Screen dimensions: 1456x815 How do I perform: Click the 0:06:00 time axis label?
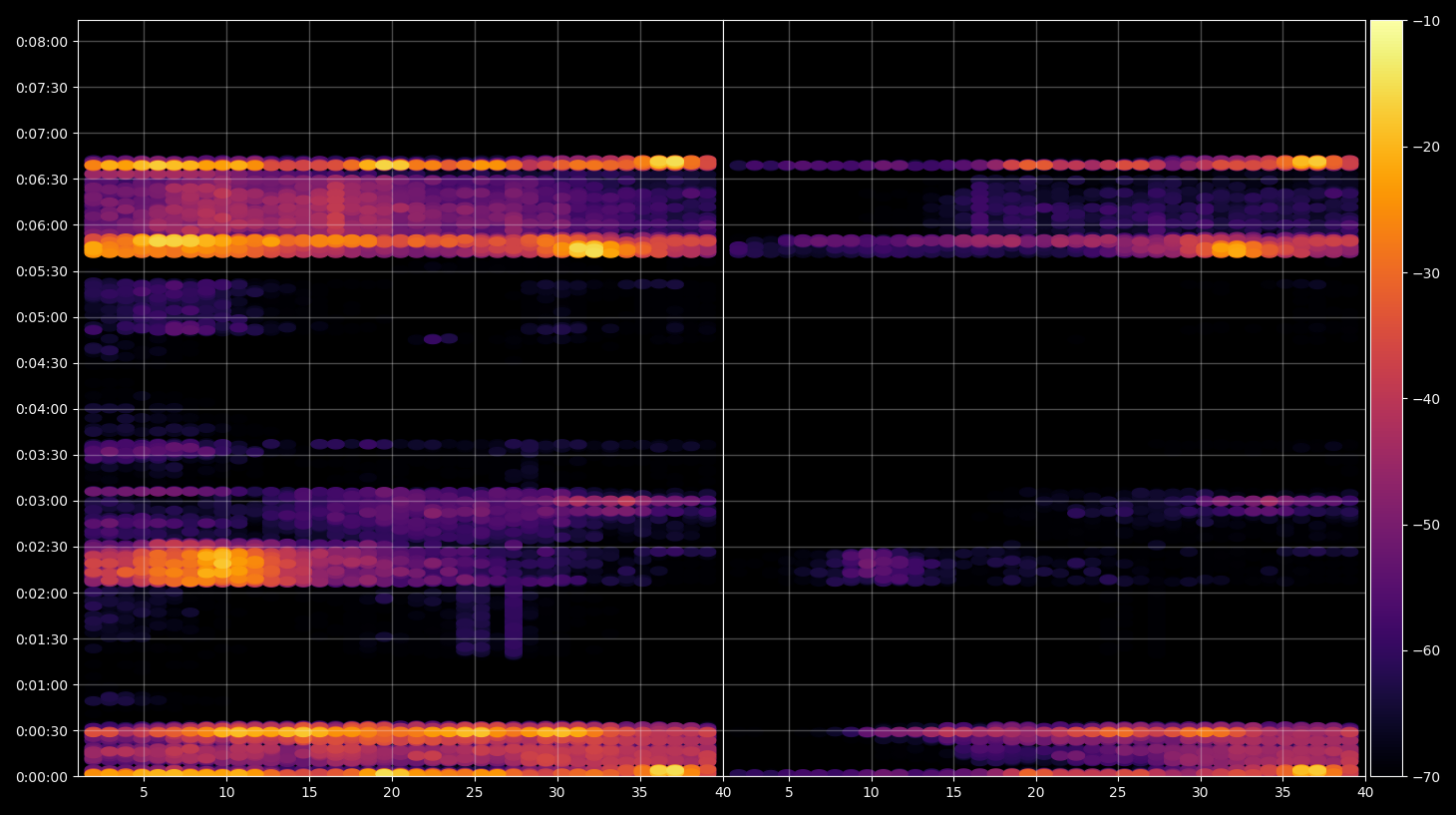pyautogui.click(x=42, y=225)
